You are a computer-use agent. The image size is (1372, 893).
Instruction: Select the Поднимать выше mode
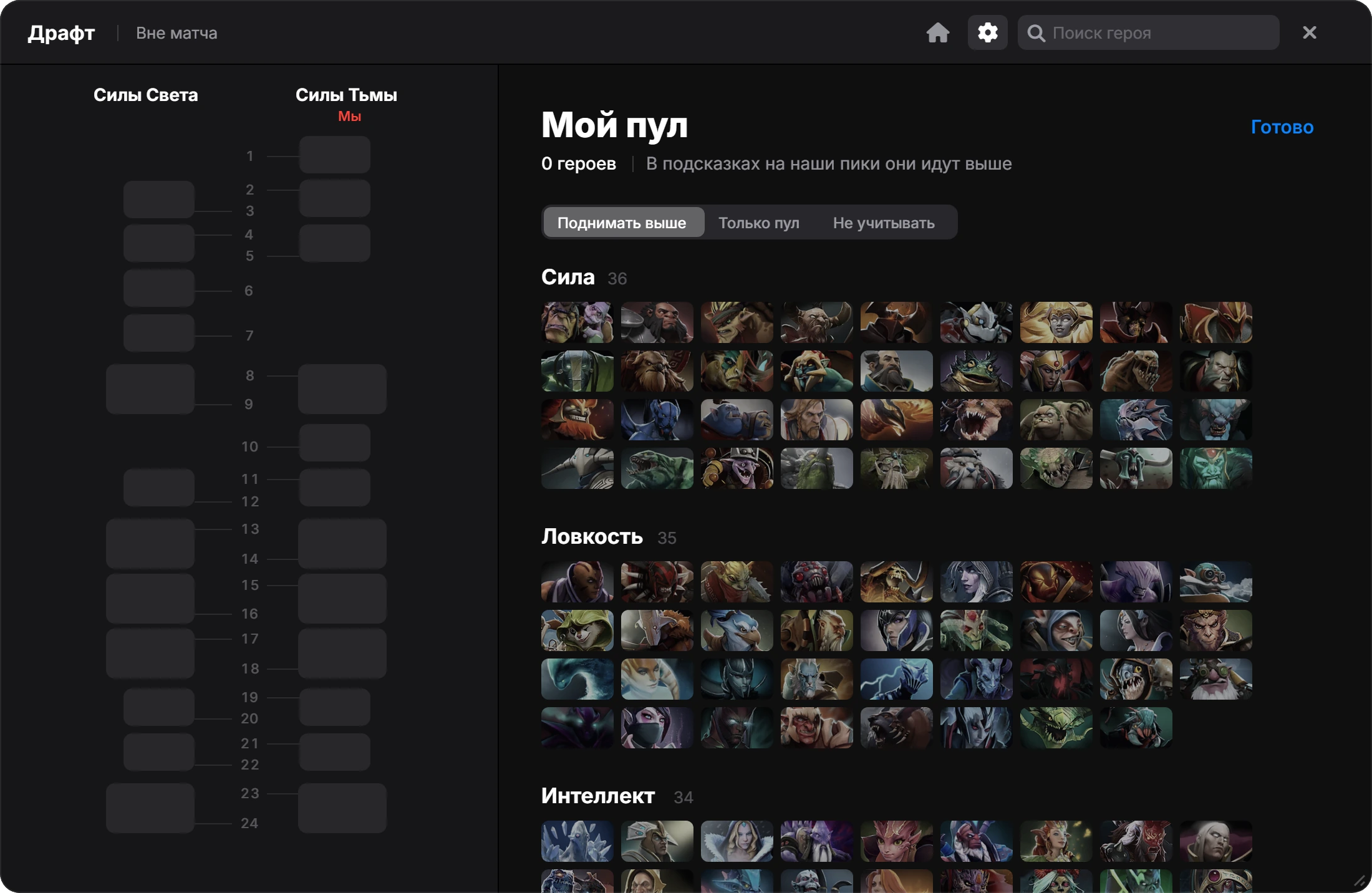623,223
